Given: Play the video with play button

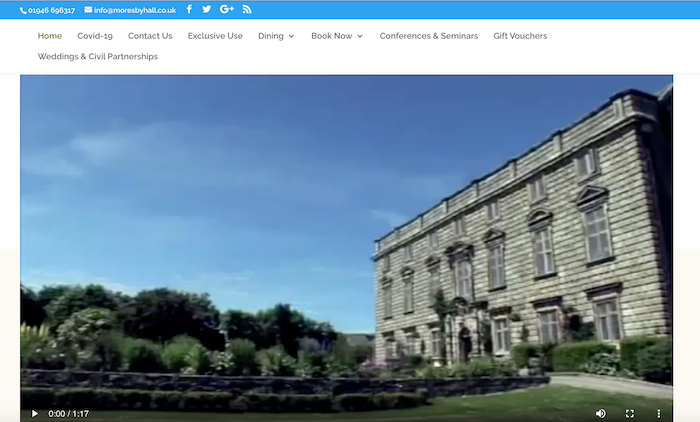Looking at the screenshot, I should 35,413.
